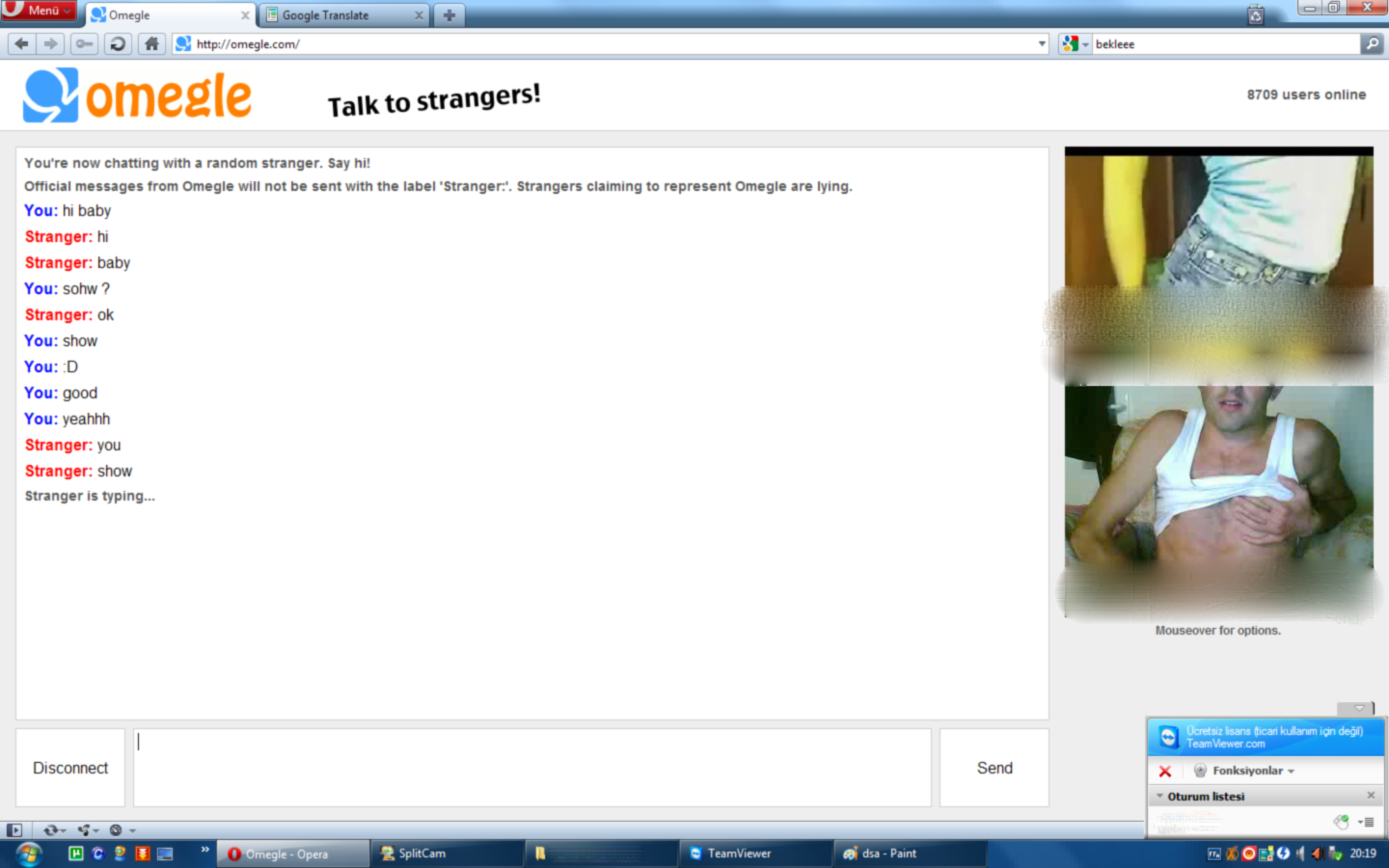Click into the chat message input box
The image size is (1389, 868).
pos(531,768)
